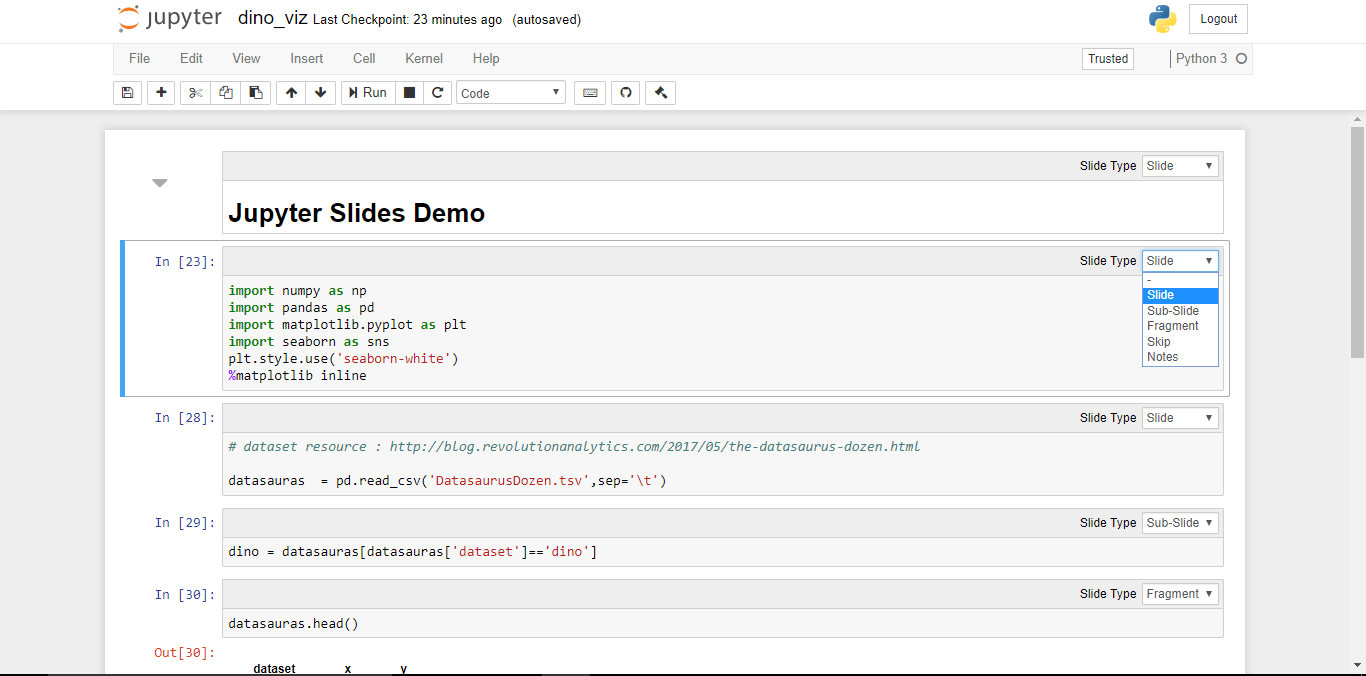Restart the kernel with circular arrow icon
This screenshot has height=676, width=1366.
(x=437, y=93)
